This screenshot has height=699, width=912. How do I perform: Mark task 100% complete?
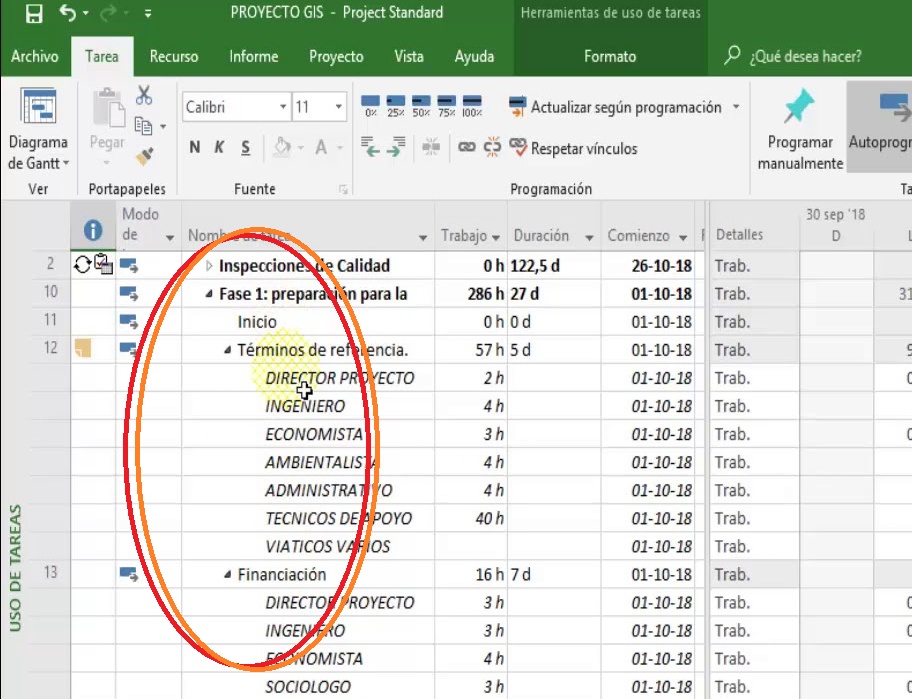(472, 106)
